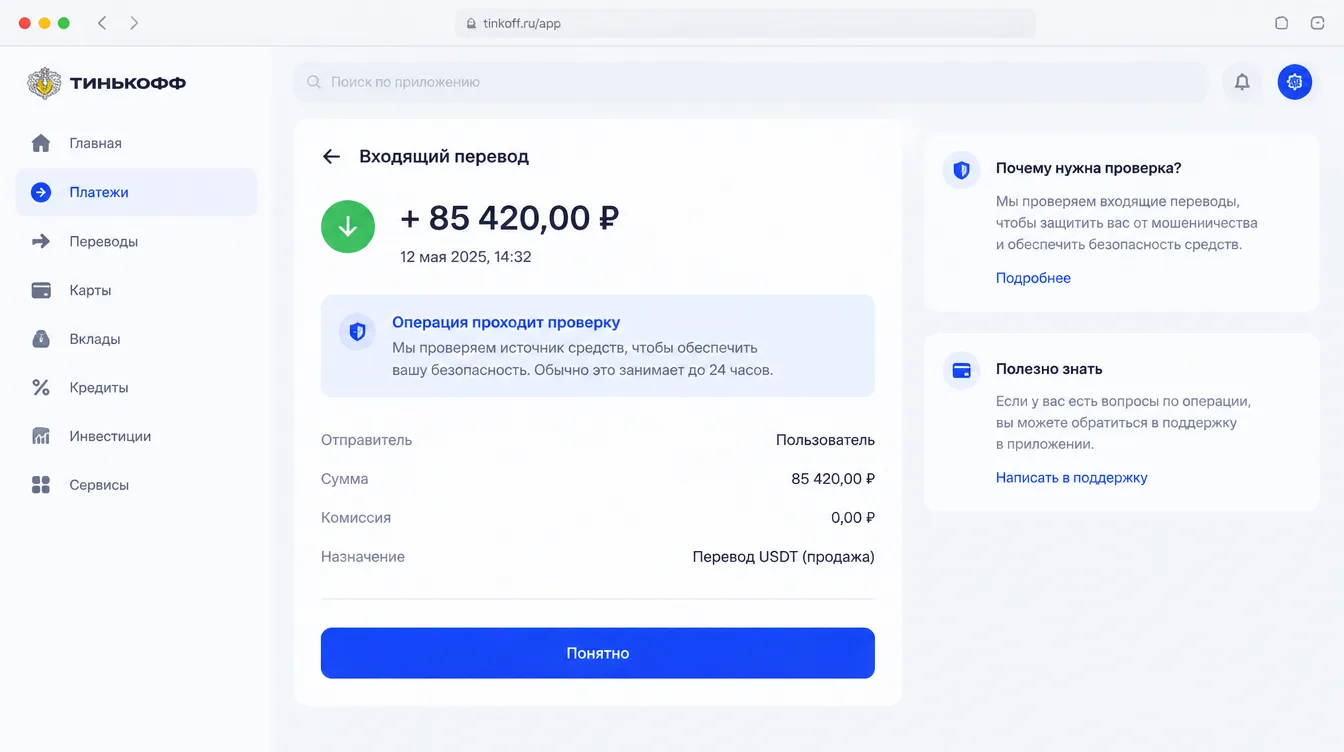Click the "Почему нужна проверка?" heading
This screenshot has height=752, width=1344.
1089,168
